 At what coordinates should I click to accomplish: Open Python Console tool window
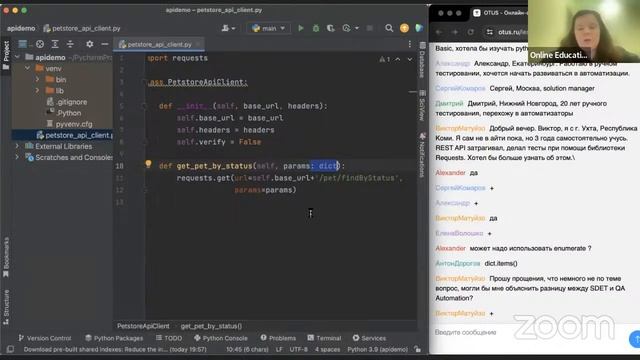pos(221,338)
